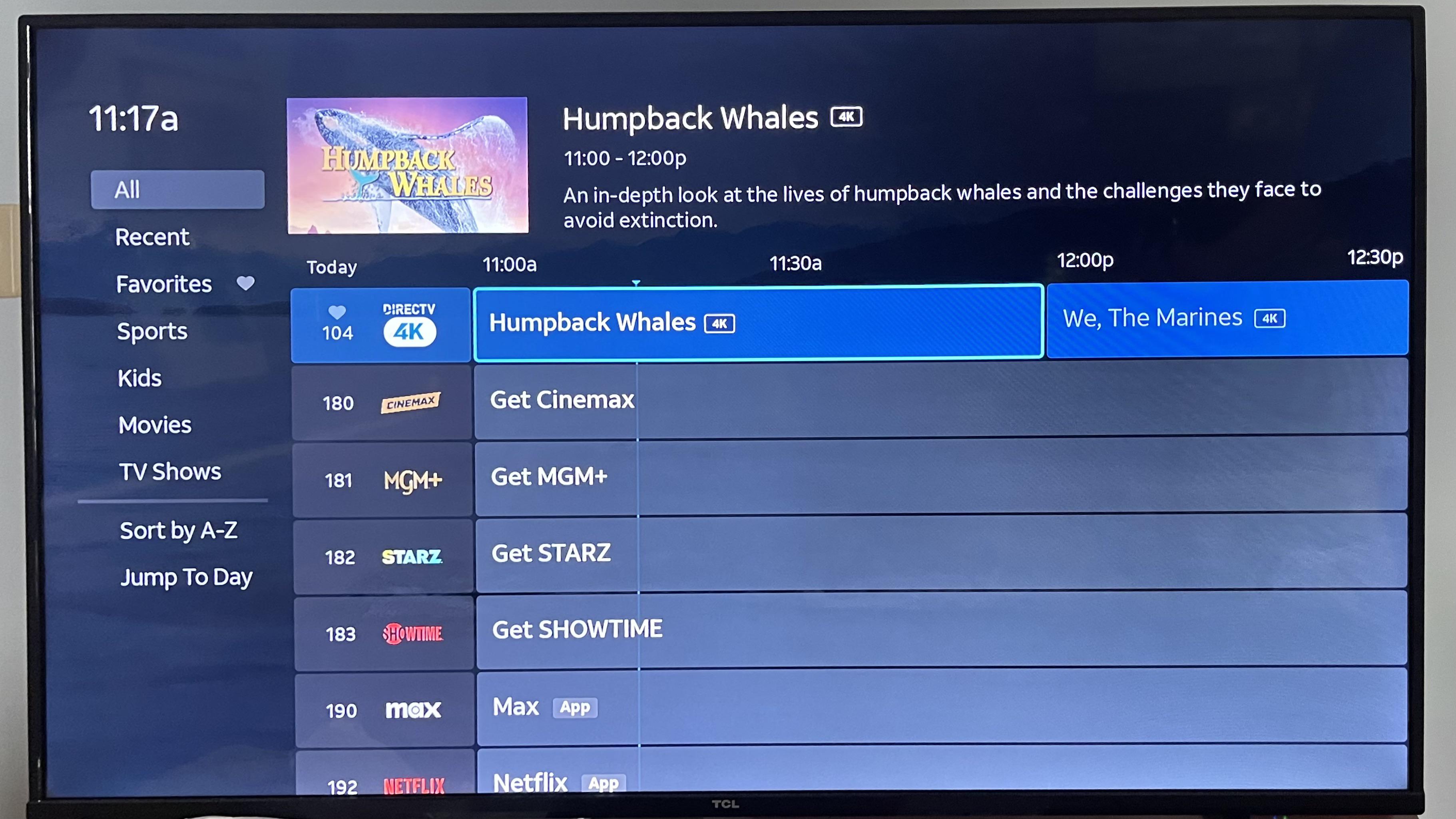Open the Humpback Whales poster thumbnail

[408, 165]
